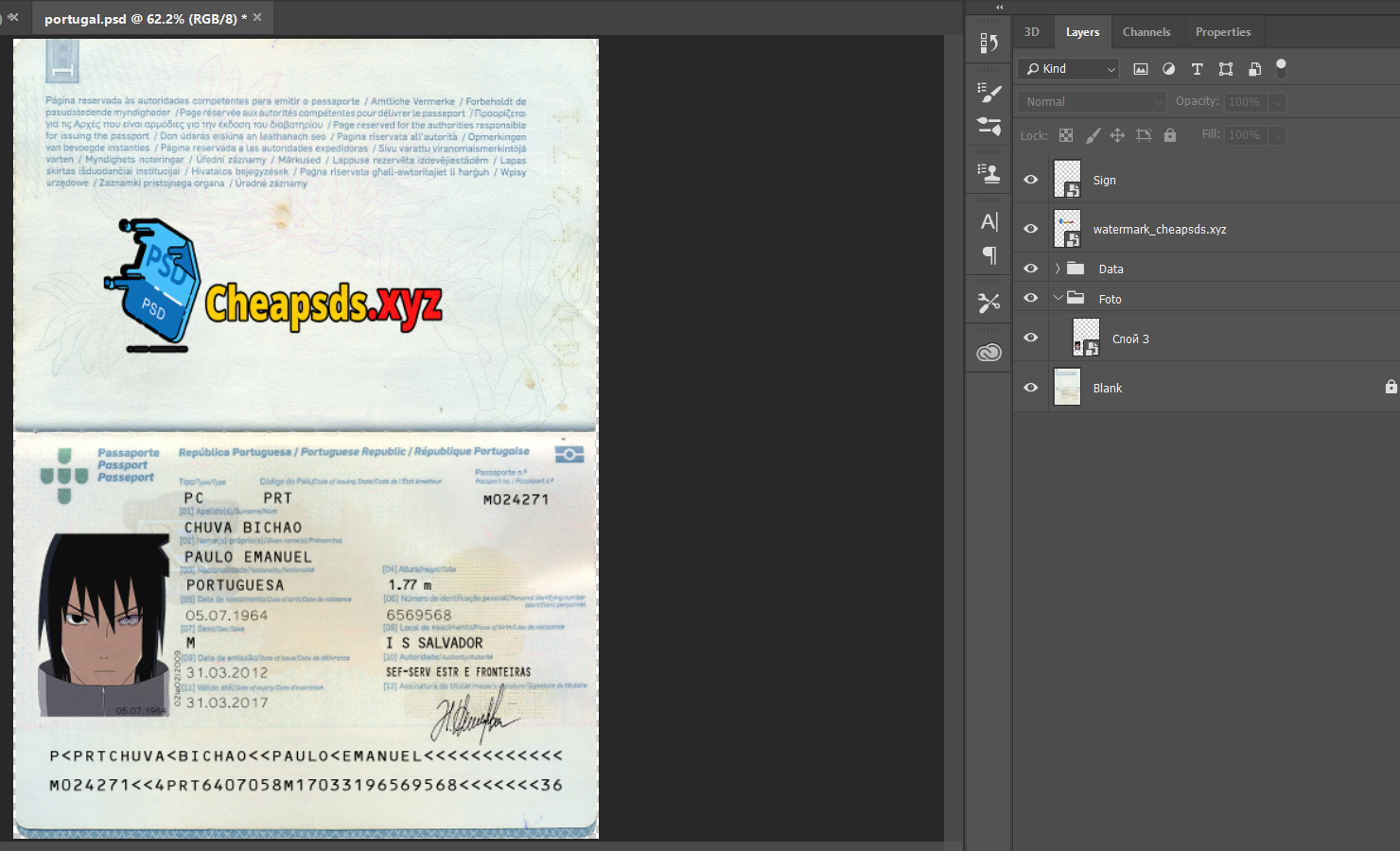Screen dimensions: 1400x851
Task: Select the Слой 3 layer thumbnail
Action: click(1086, 338)
